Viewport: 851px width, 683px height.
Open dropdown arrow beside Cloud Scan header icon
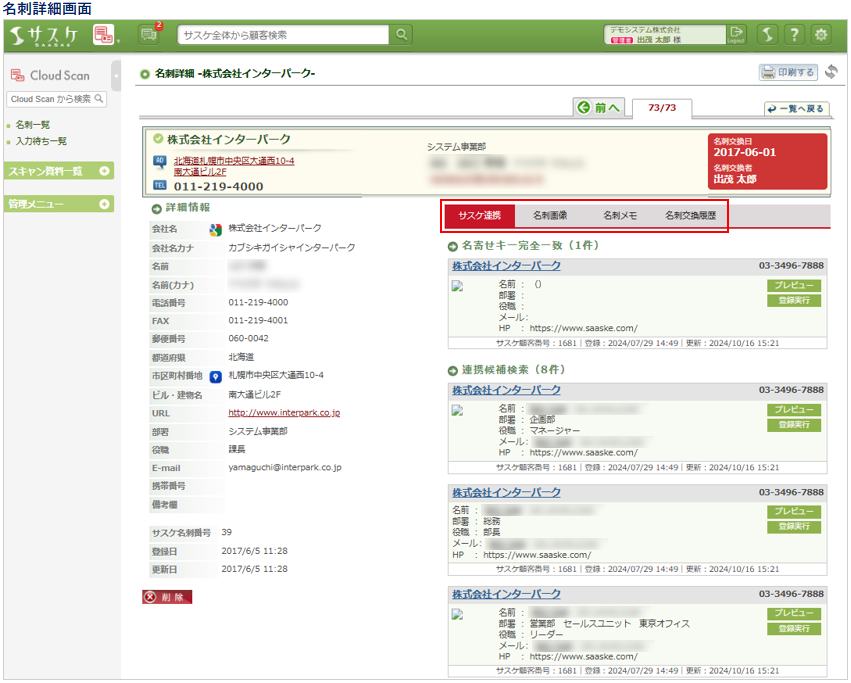(118, 41)
